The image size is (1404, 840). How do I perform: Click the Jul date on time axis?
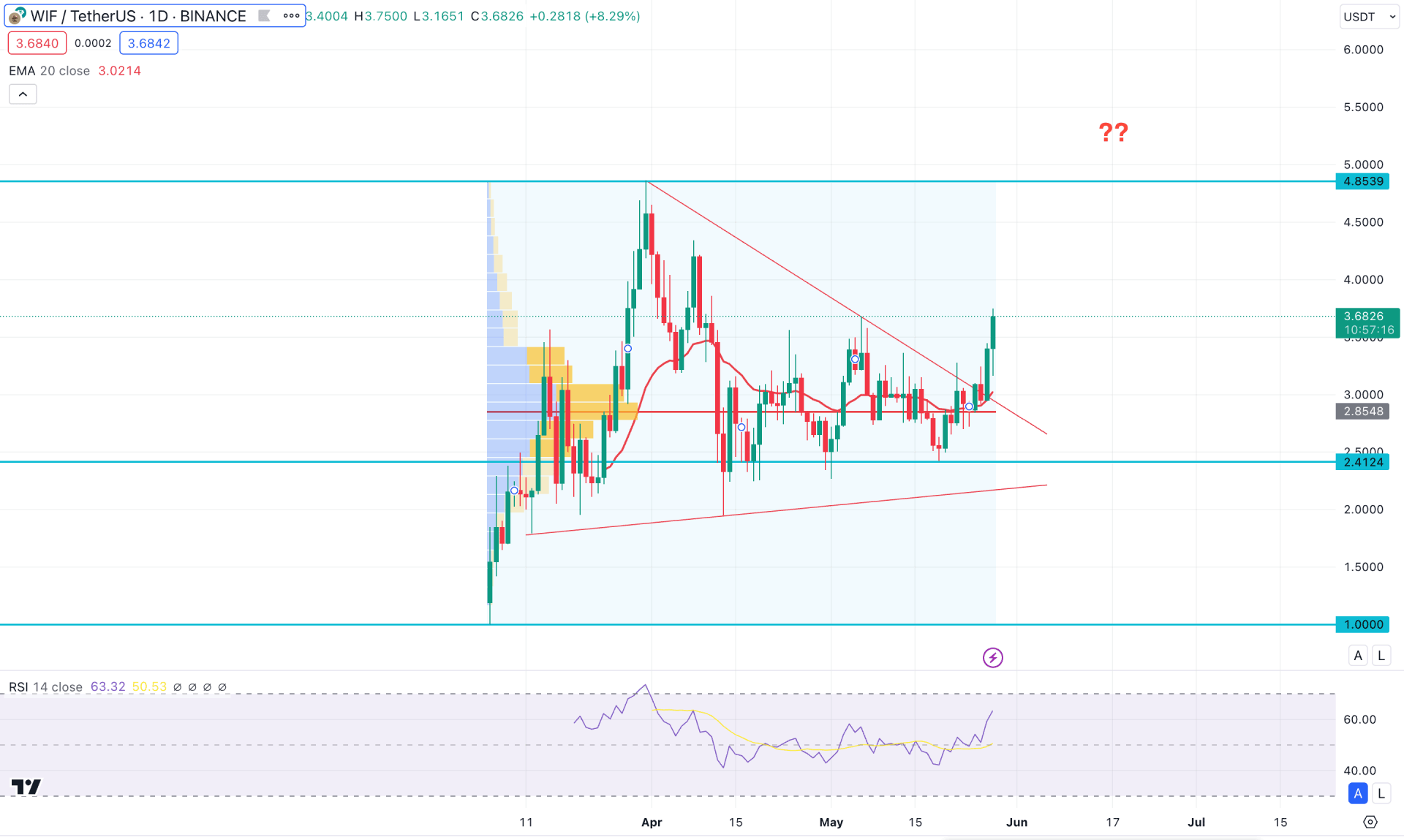point(1196,822)
